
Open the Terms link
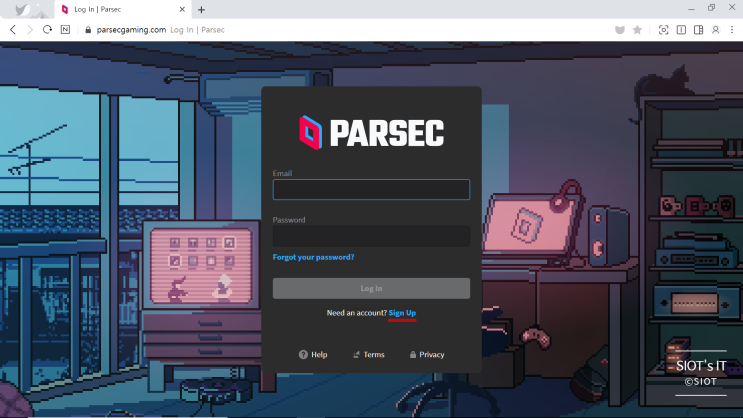tap(369, 354)
